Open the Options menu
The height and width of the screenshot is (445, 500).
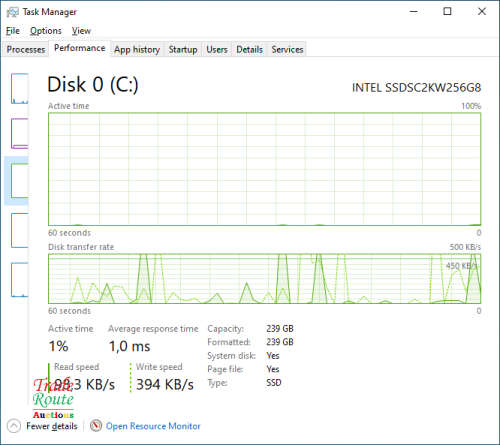(x=46, y=31)
